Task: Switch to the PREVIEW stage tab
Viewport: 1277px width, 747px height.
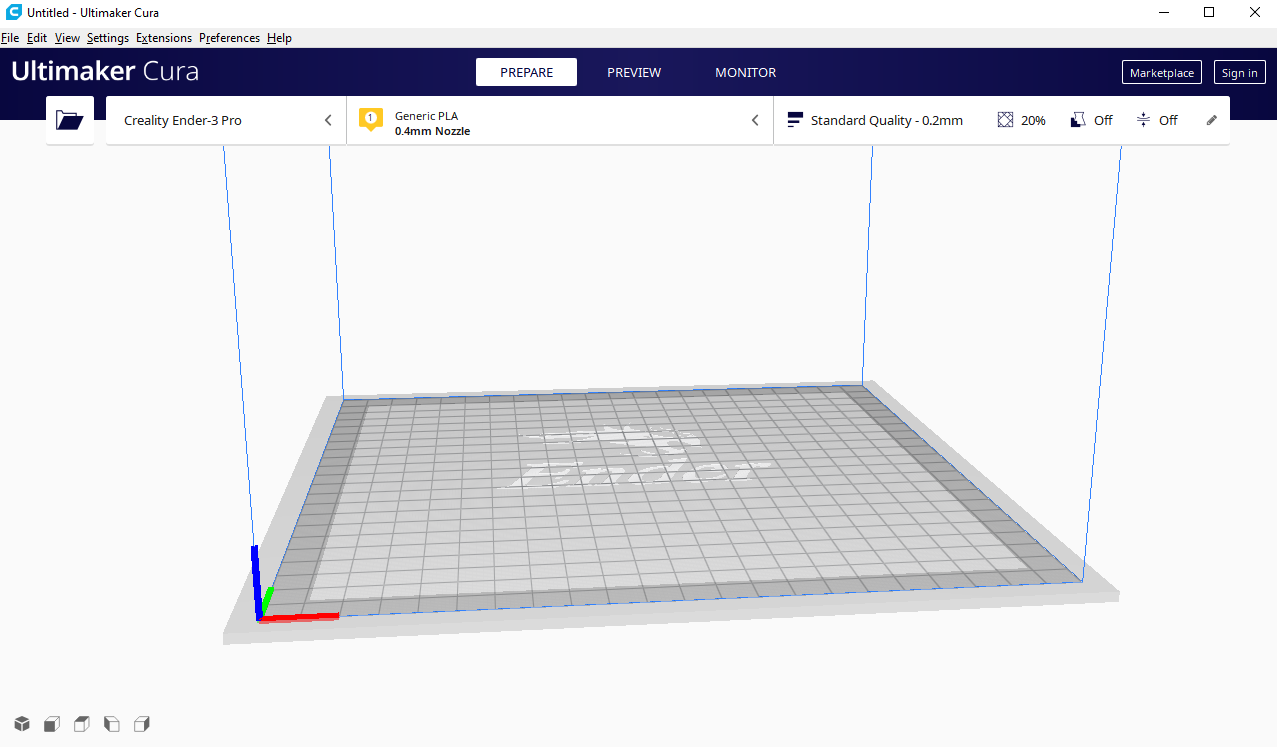Action: pyautogui.click(x=634, y=72)
